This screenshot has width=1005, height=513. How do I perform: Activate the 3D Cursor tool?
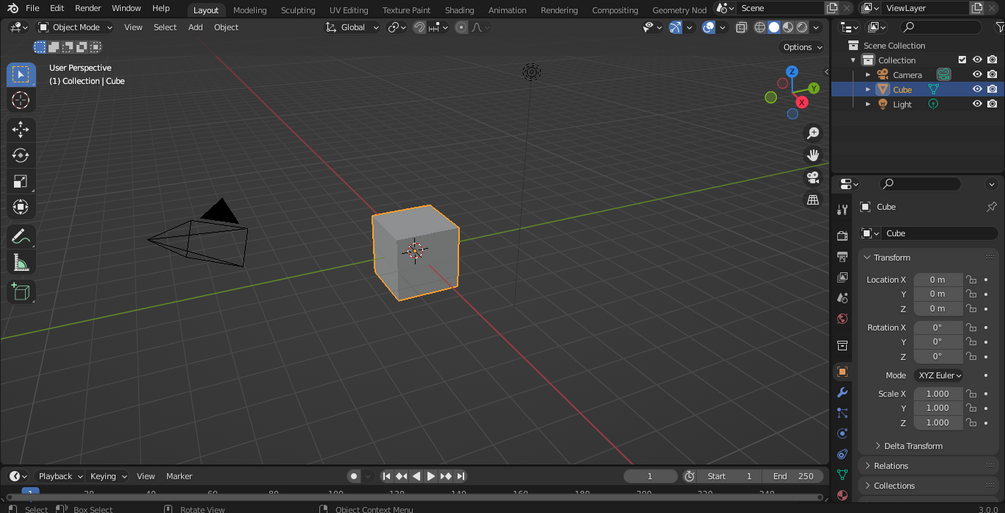coord(21,101)
